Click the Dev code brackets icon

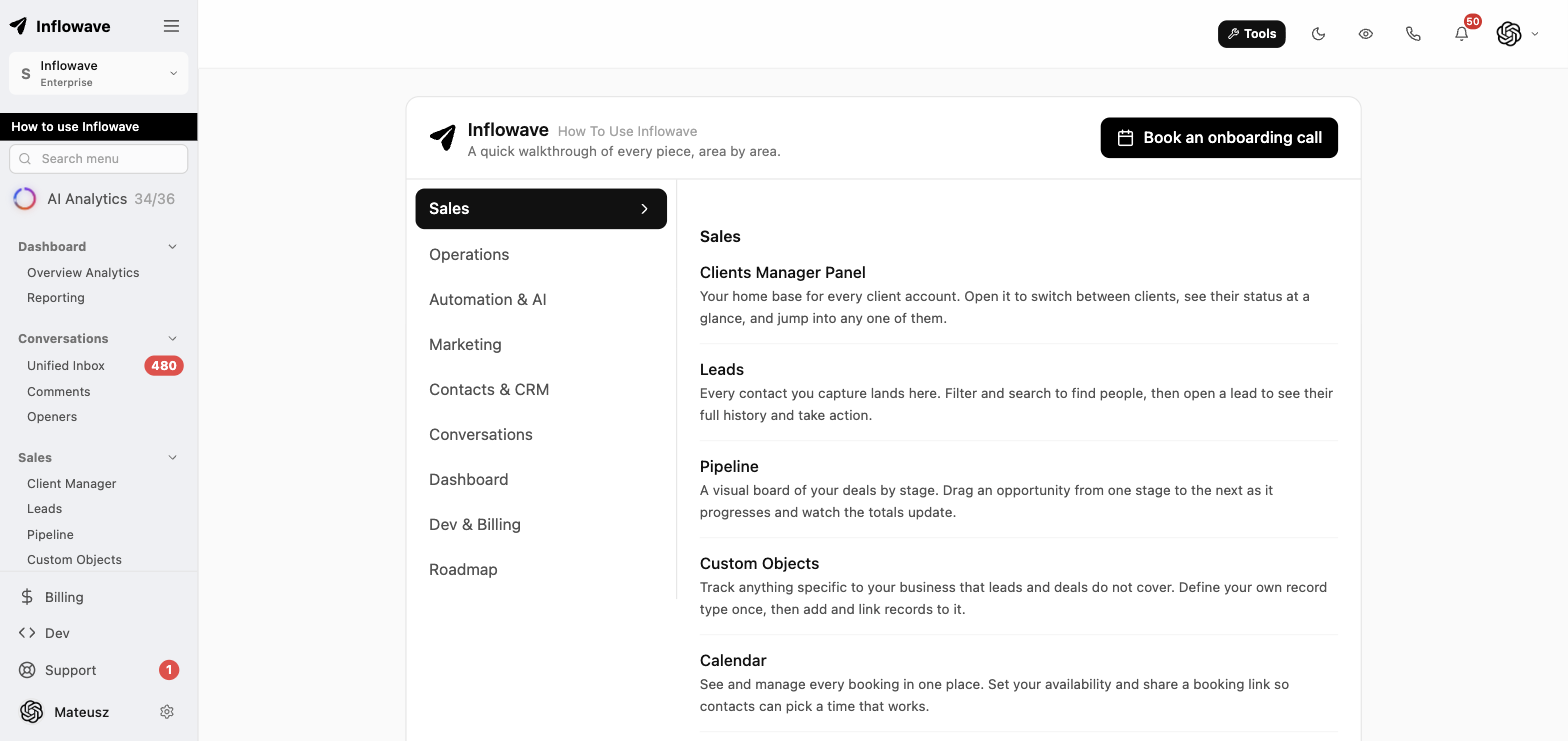28,633
